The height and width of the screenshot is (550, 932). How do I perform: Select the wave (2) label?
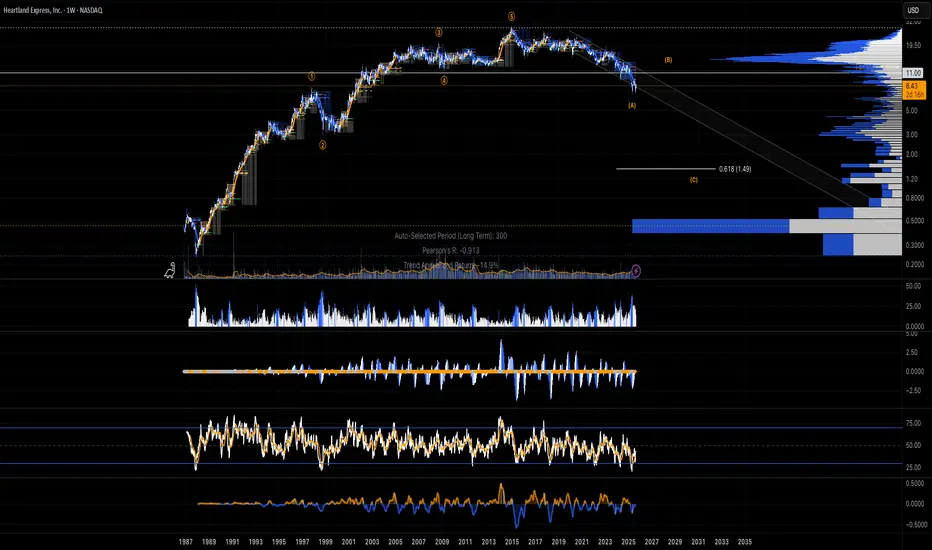pyautogui.click(x=322, y=145)
